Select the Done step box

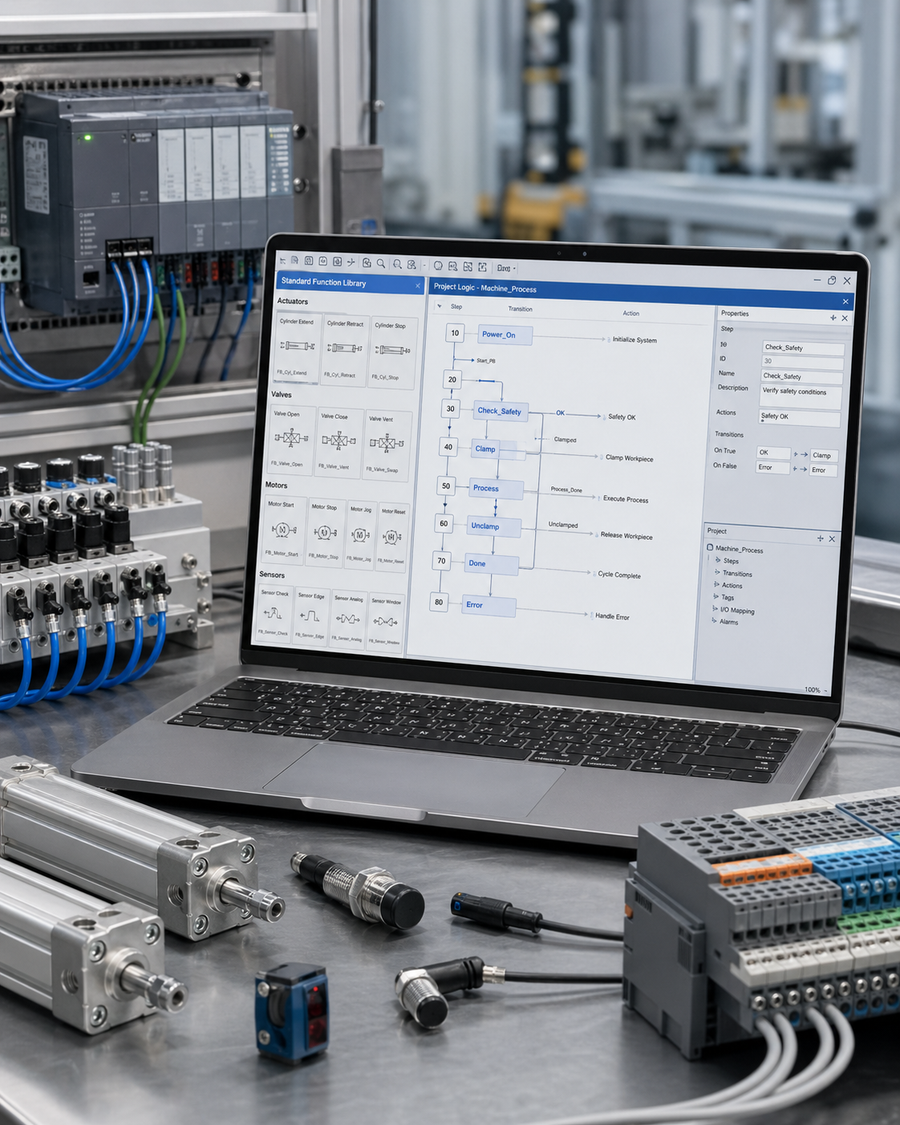[x=492, y=564]
